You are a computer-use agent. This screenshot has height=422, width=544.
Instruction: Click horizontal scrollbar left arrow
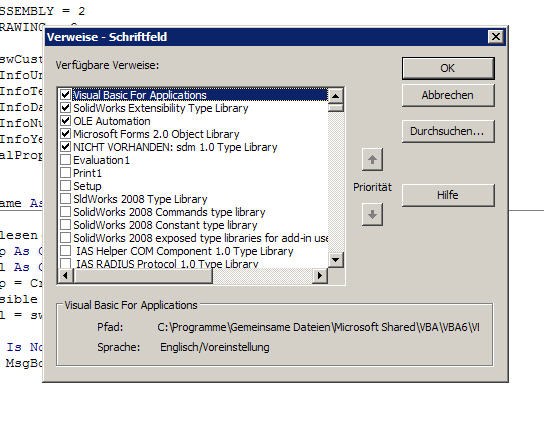coord(65,276)
